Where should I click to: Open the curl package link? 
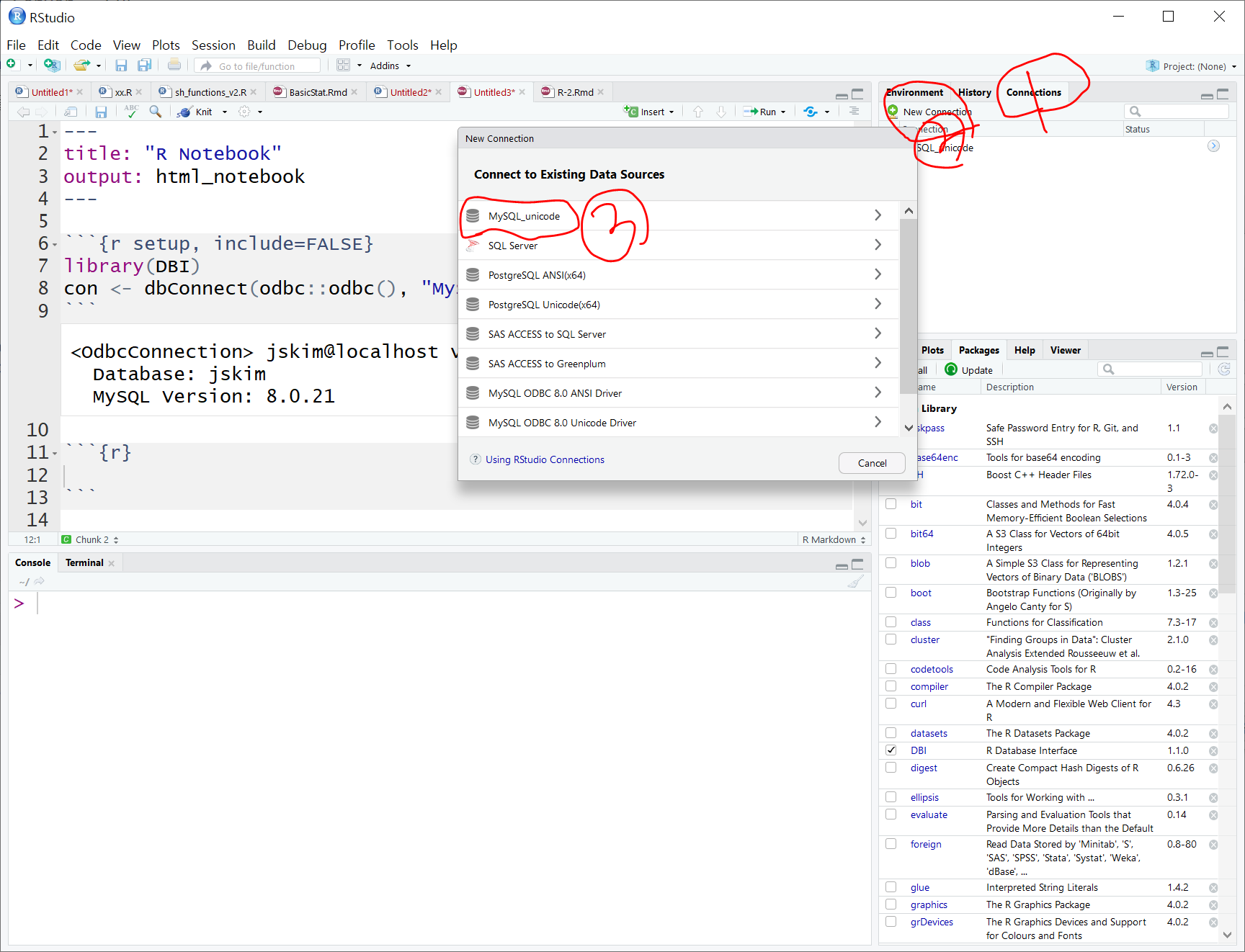[x=919, y=704]
